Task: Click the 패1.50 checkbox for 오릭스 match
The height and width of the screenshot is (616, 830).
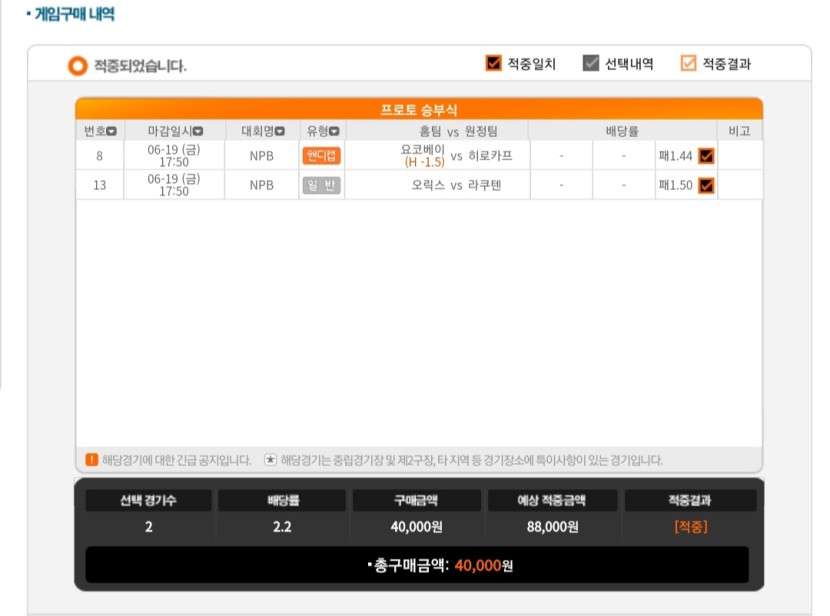Action: (x=706, y=186)
